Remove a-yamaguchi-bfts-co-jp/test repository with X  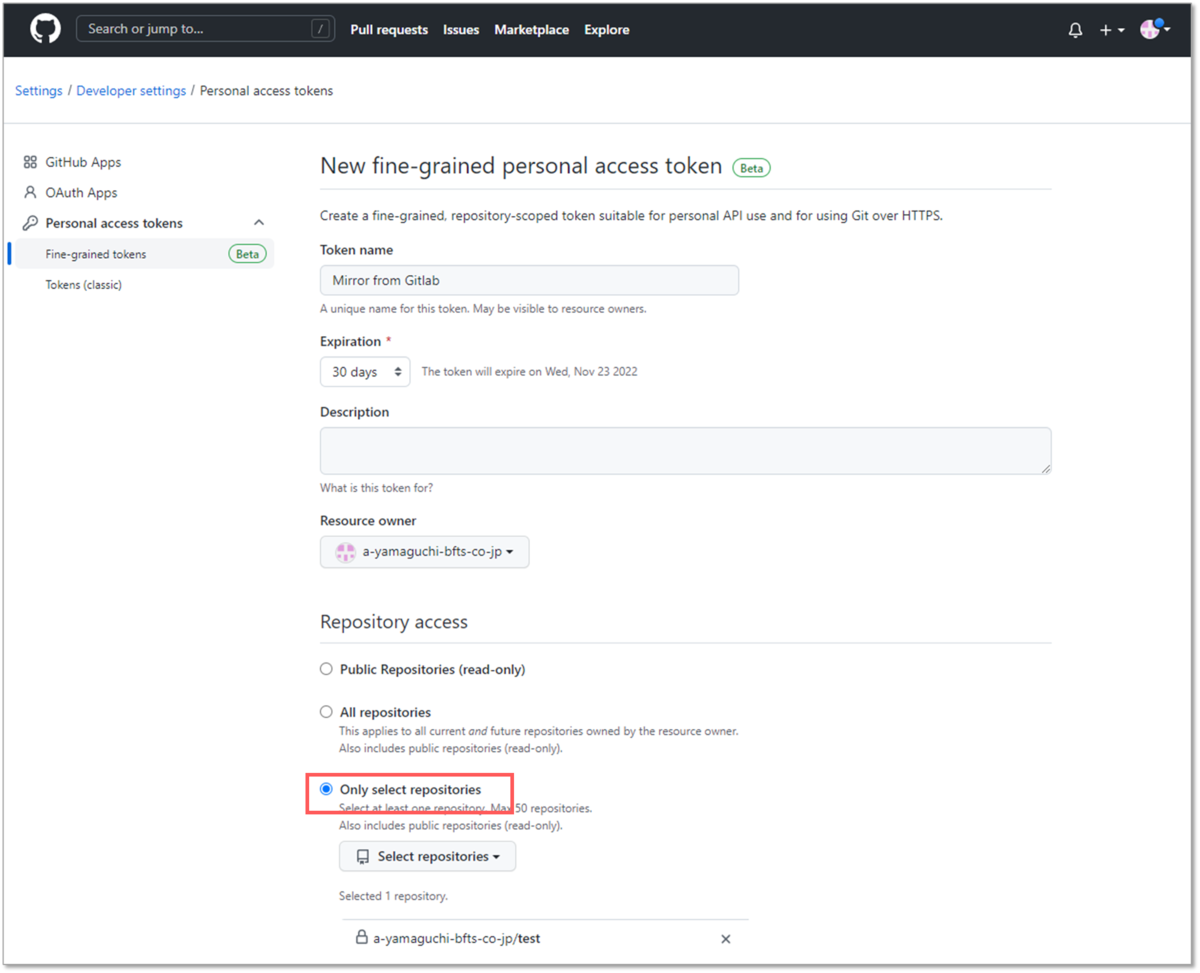pos(726,939)
